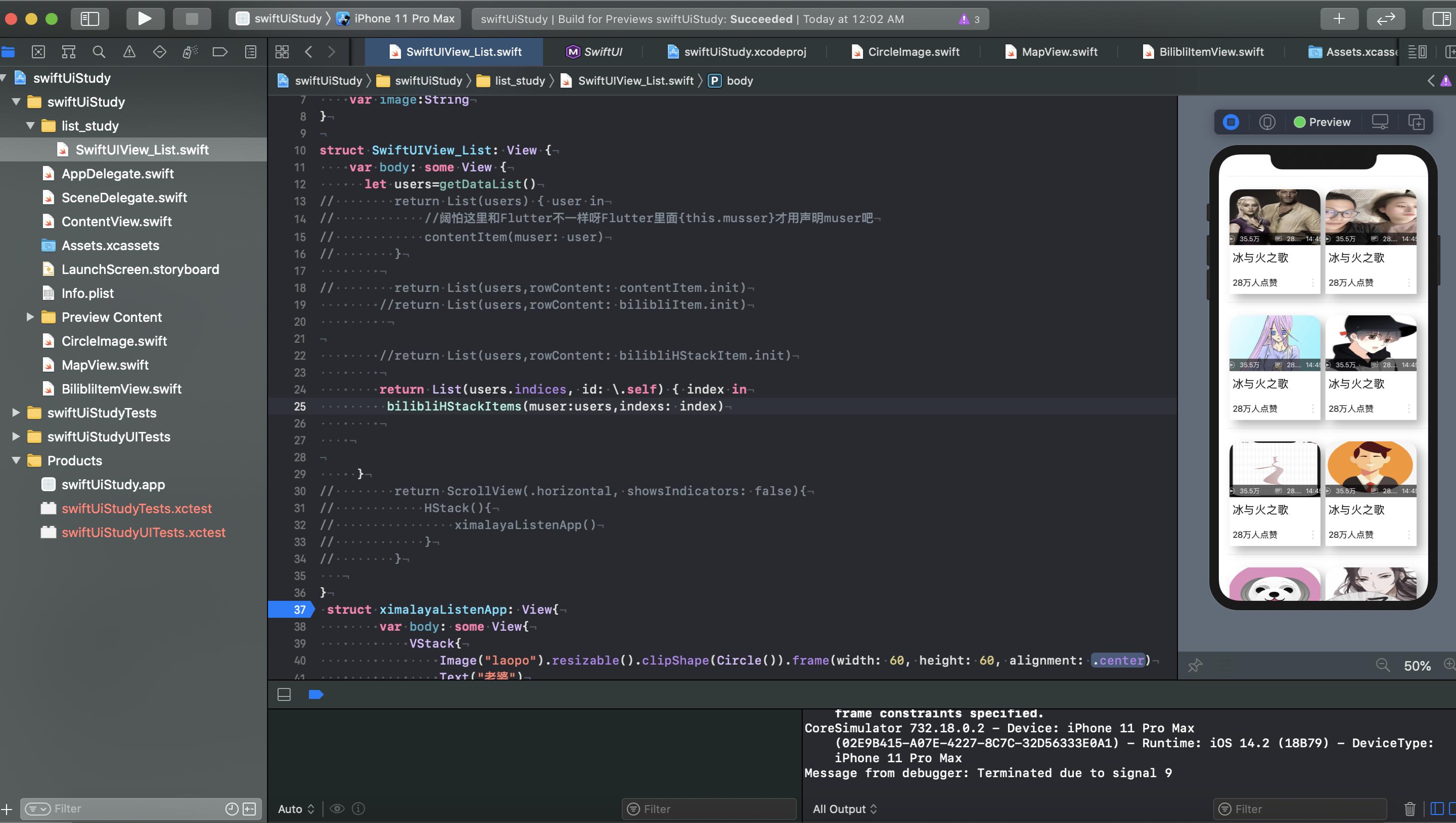The image size is (1456, 823).
Task: Click the 50% zoom level
Action: (x=1417, y=666)
